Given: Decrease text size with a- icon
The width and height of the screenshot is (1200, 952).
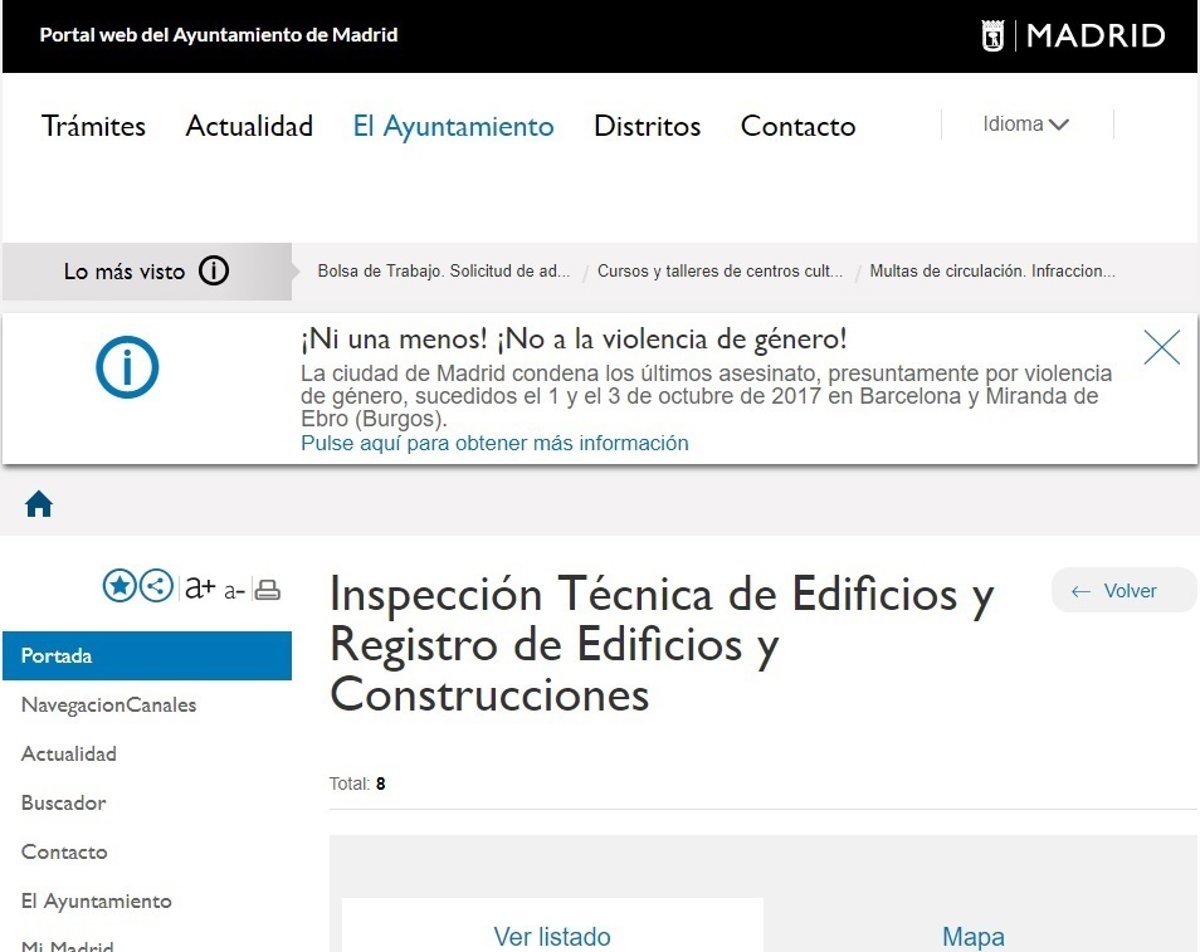Looking at the screenshot, I should click(234, 591).
